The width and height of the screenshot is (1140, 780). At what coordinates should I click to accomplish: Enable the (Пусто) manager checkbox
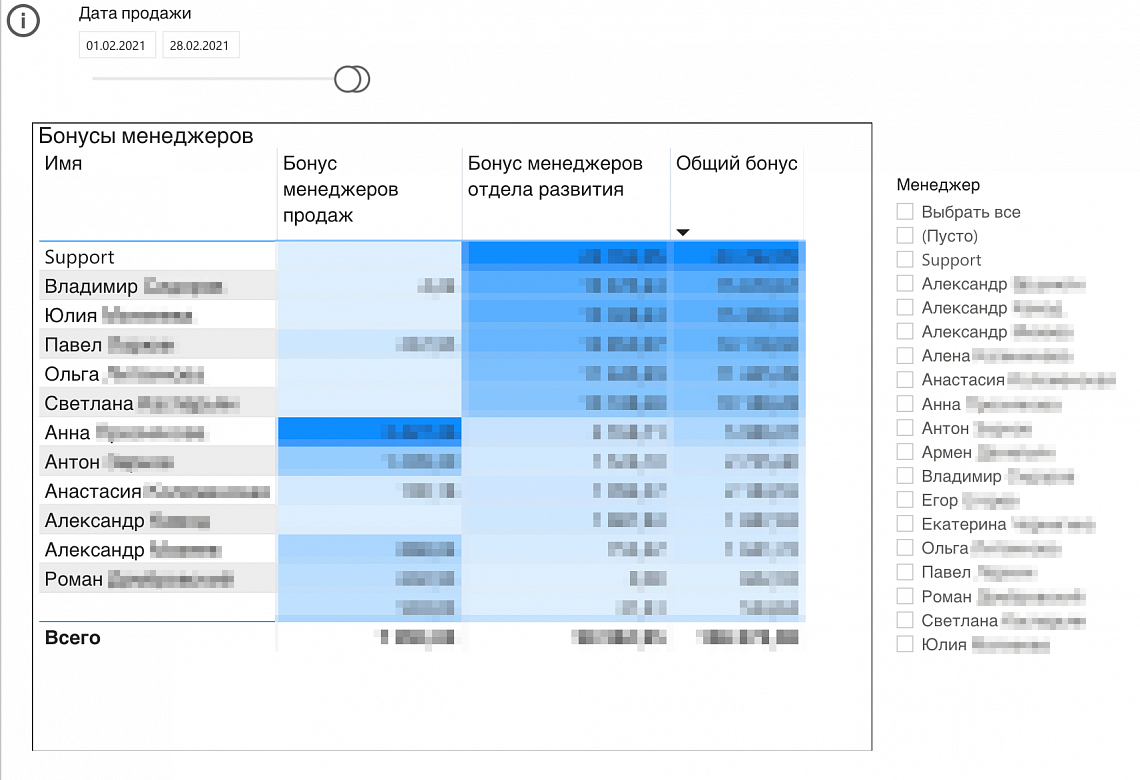click(x=905, y=236)
